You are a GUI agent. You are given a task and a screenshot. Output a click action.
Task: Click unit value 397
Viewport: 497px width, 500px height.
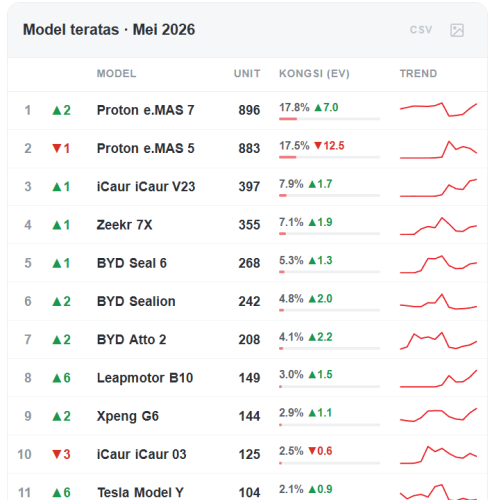249,187
